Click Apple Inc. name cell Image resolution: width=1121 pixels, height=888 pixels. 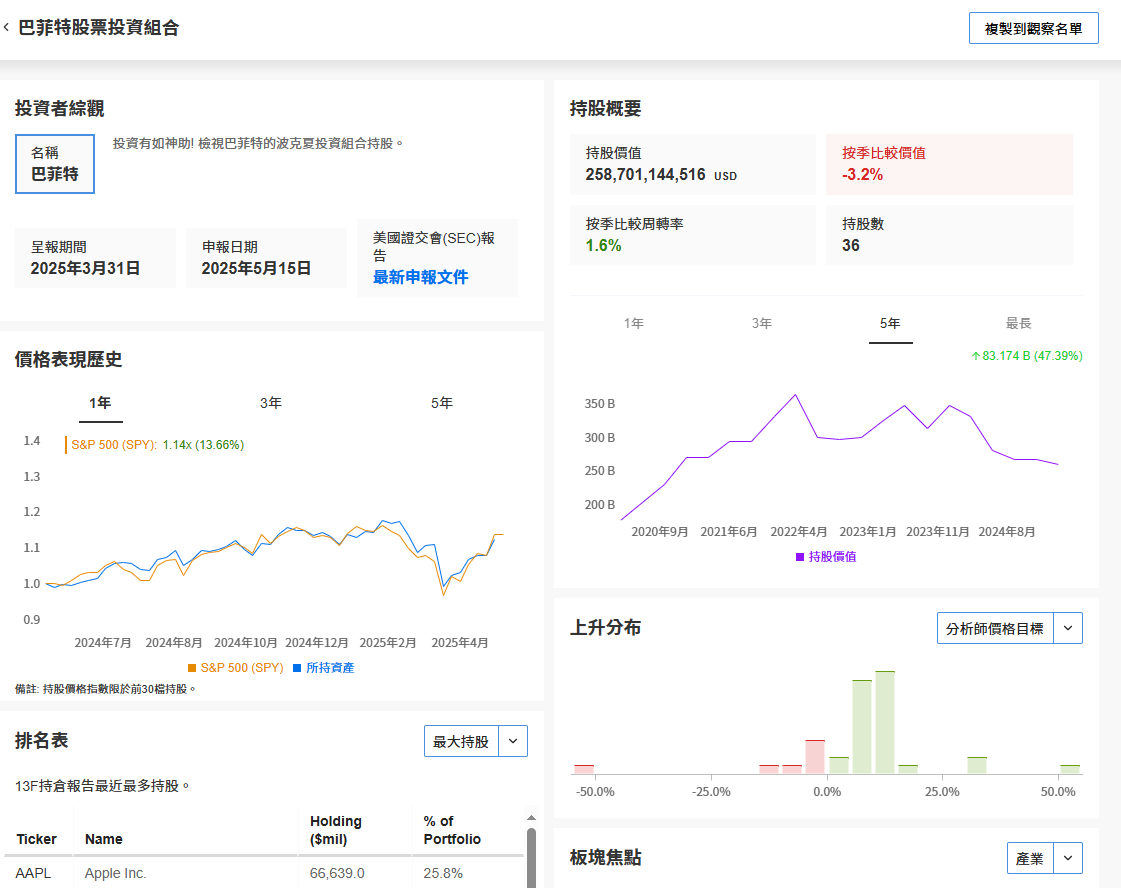[x=116, y=874]
